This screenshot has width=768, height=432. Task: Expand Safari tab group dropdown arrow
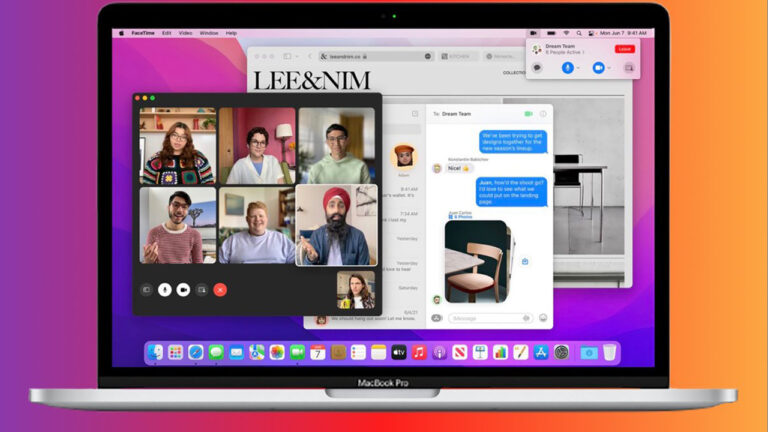pos(297,56)
